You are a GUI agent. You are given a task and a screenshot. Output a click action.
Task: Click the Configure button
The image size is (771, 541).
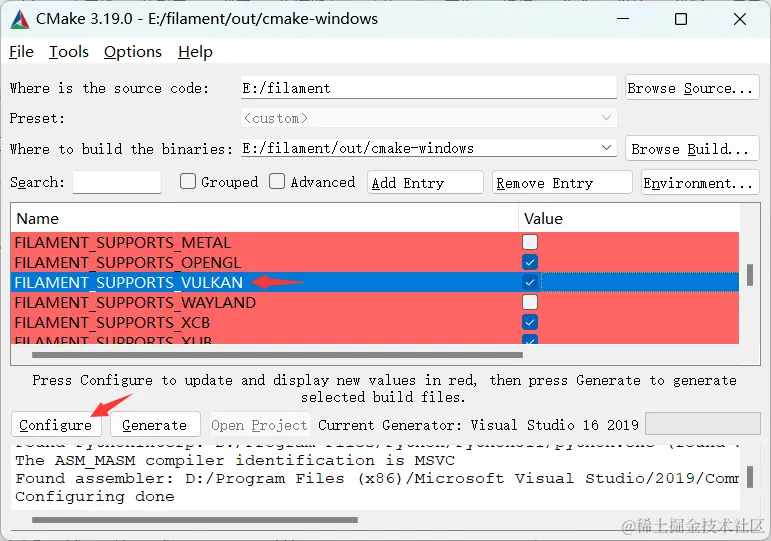point(56,424)
